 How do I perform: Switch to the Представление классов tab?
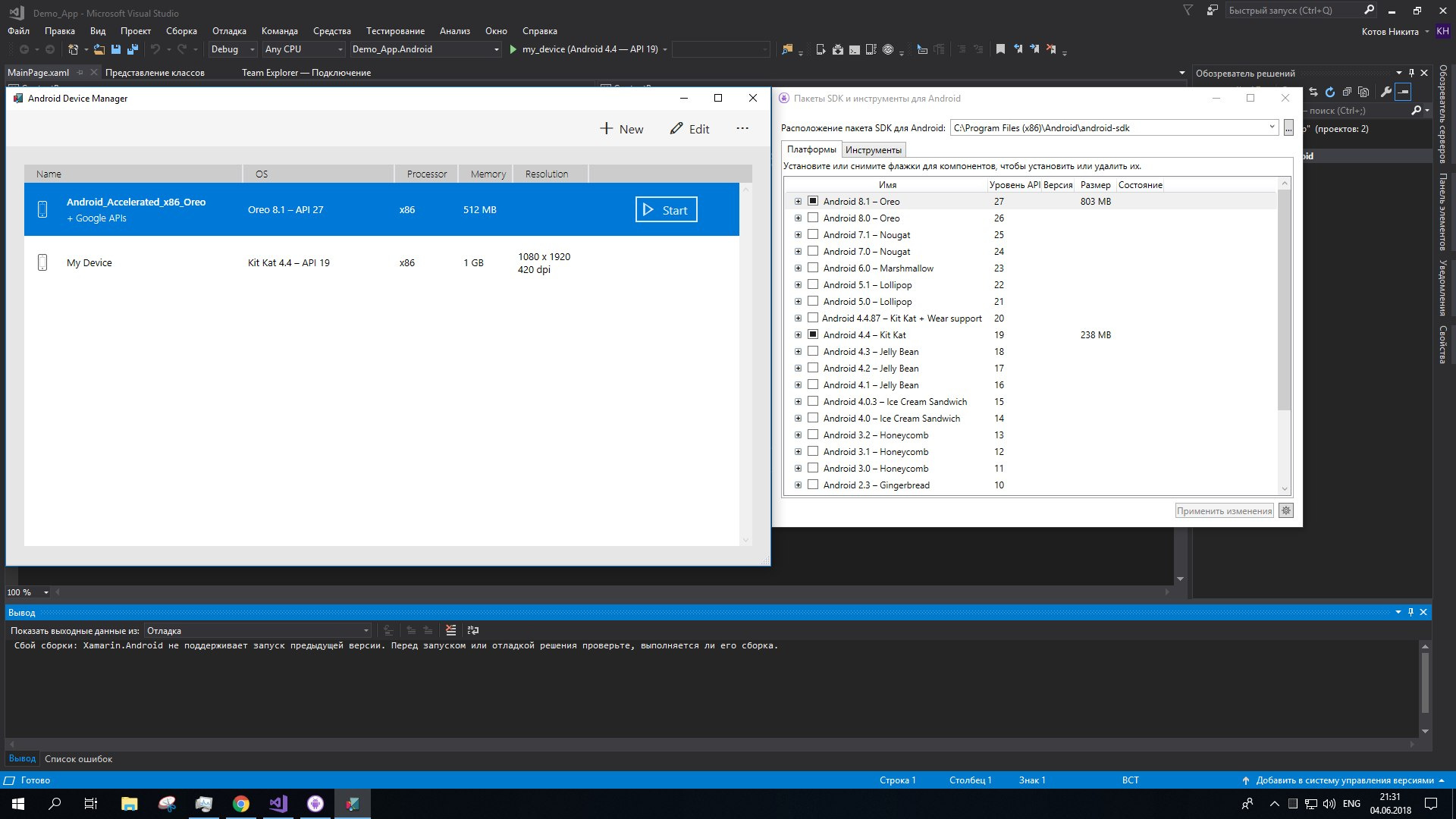[x=155, y=73]
